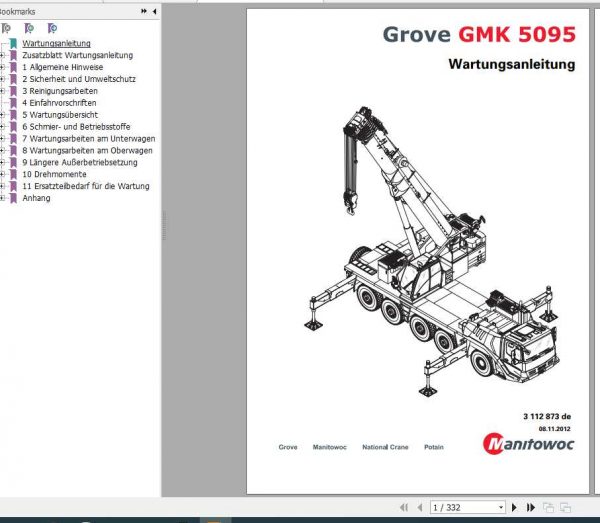
Task: Jump to the last page
Action: coord(531,507)
